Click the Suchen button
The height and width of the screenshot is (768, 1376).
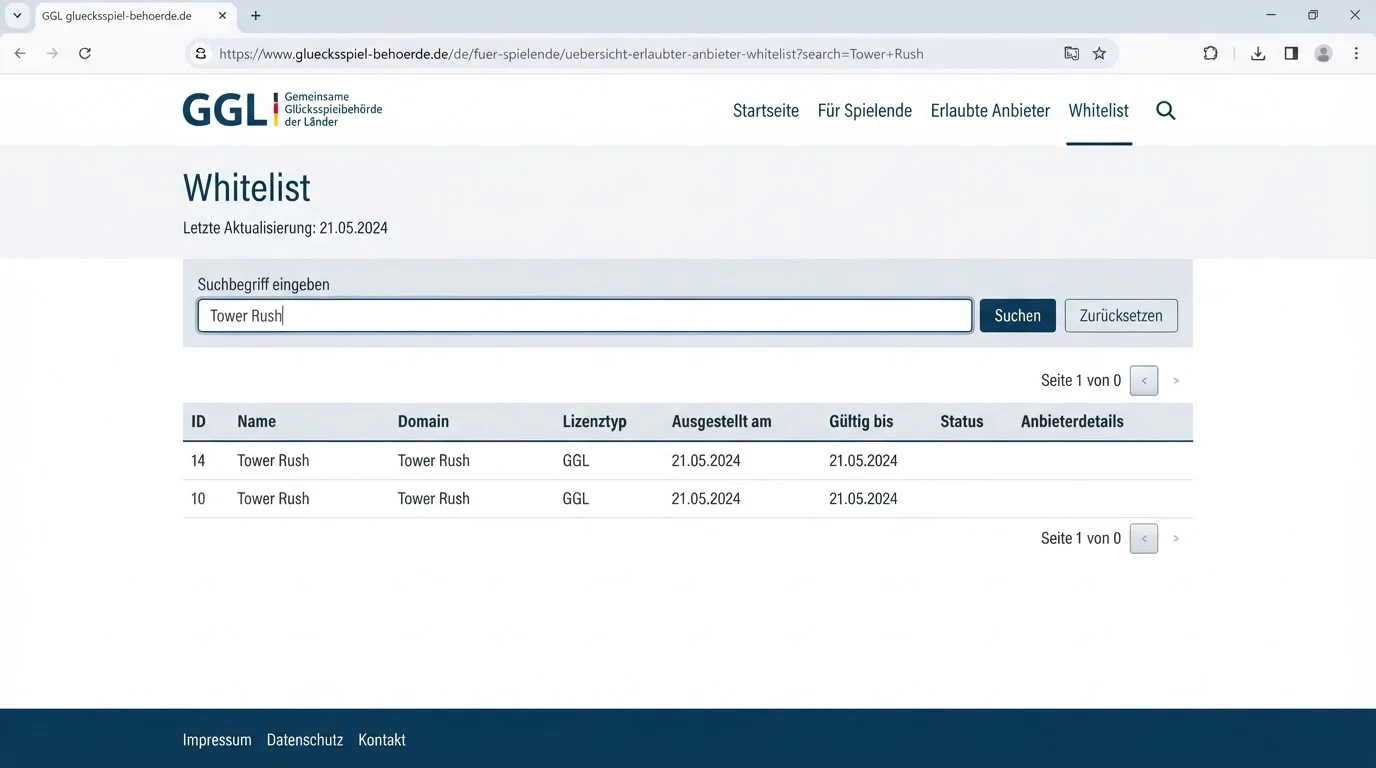(x=1018, y=316)
